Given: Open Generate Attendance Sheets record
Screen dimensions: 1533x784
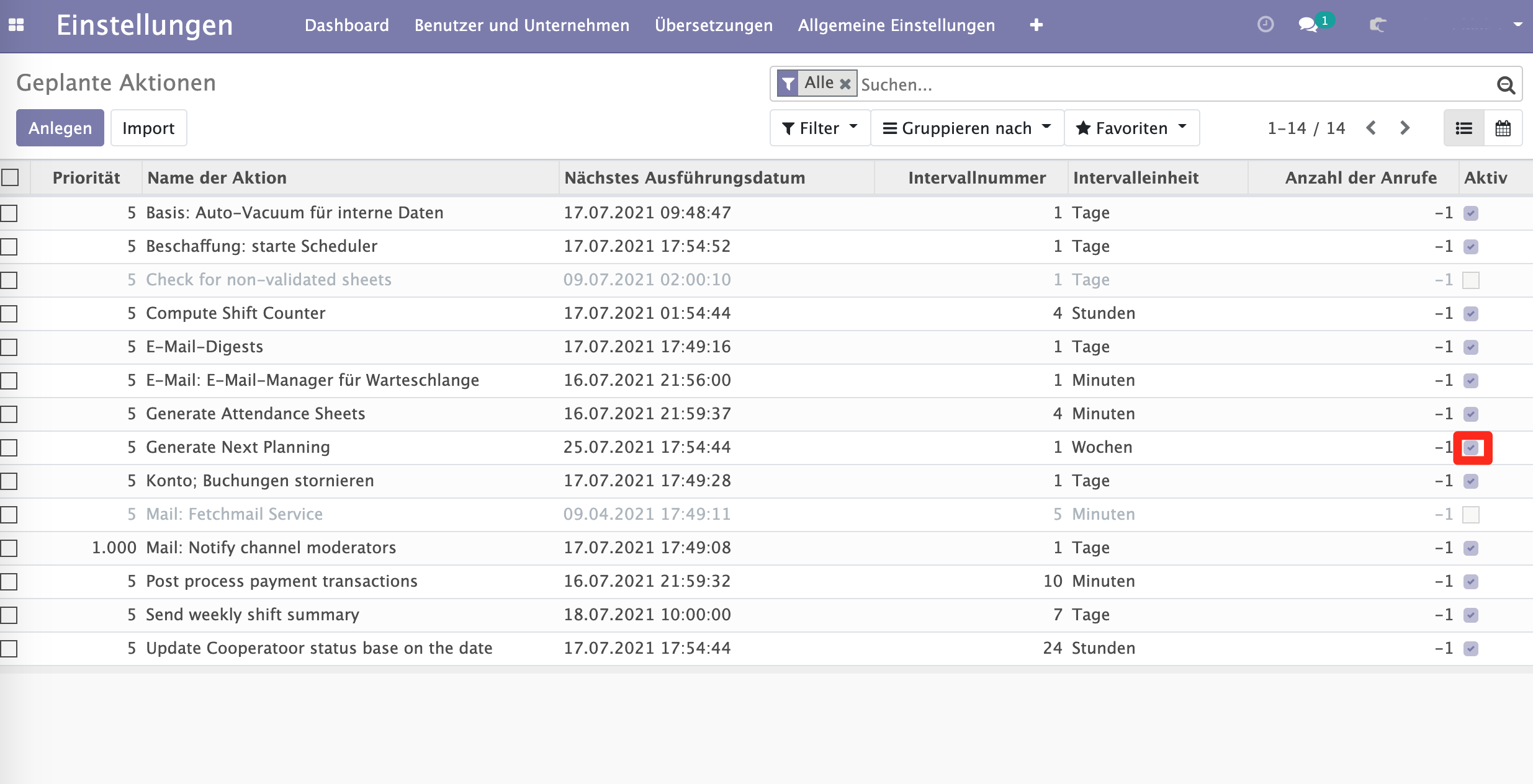Looking at the screenshot, I should pyautogui.click(x=256, y=414).
